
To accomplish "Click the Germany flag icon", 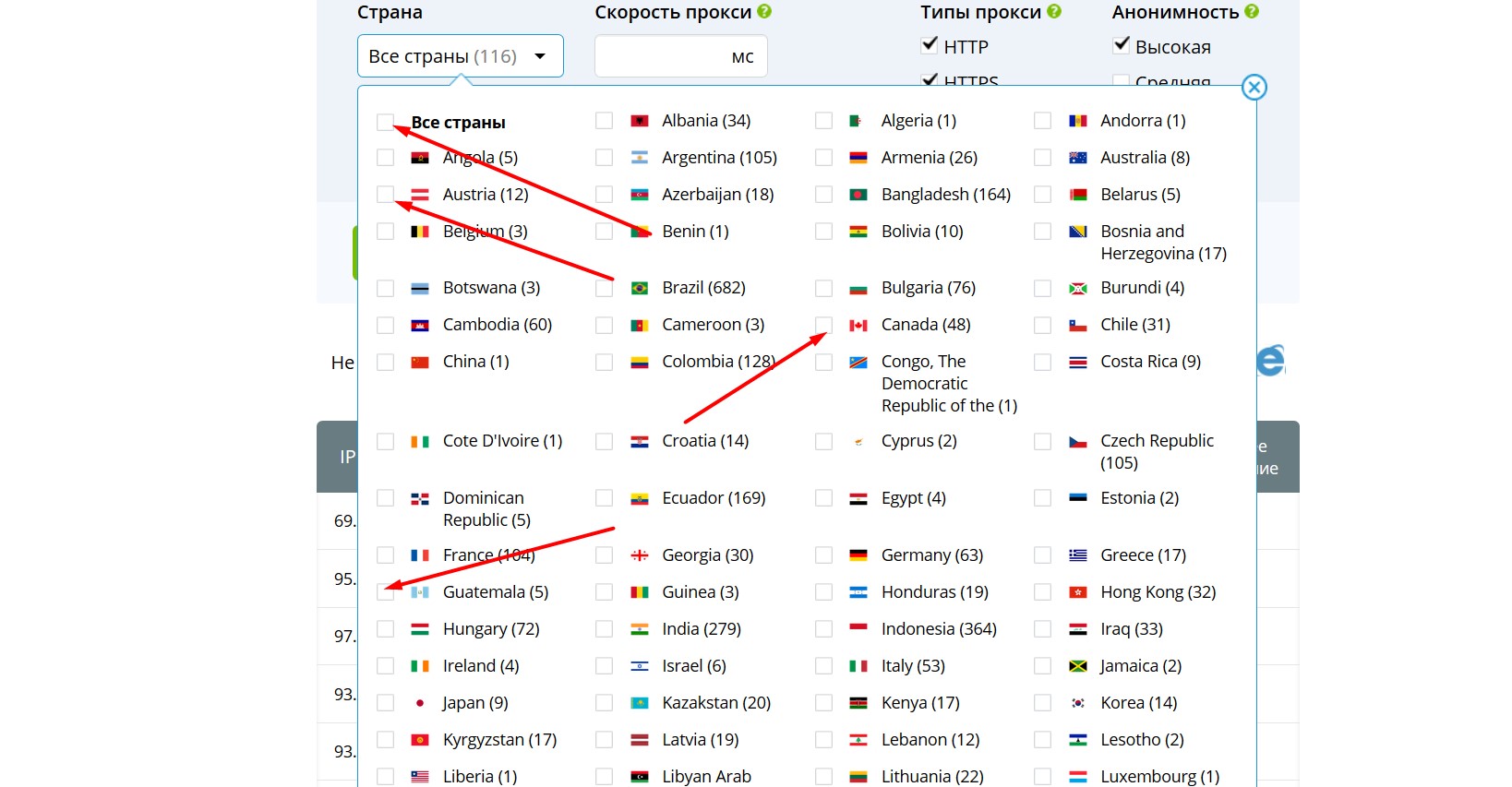I will pos(858,555).
